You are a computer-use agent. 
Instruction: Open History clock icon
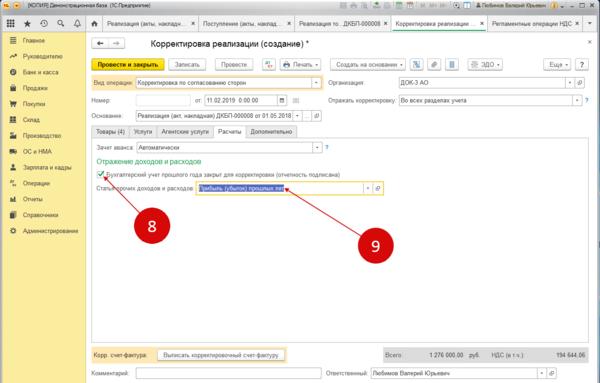point(44,24)
